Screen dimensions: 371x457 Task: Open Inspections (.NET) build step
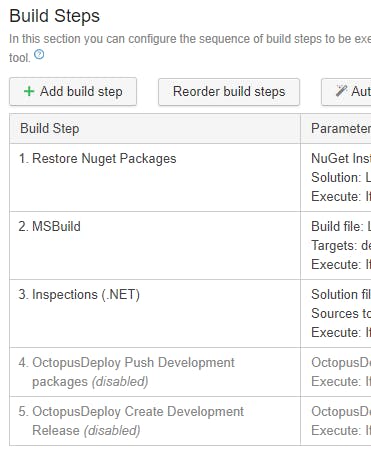click(x=79, y=295)
